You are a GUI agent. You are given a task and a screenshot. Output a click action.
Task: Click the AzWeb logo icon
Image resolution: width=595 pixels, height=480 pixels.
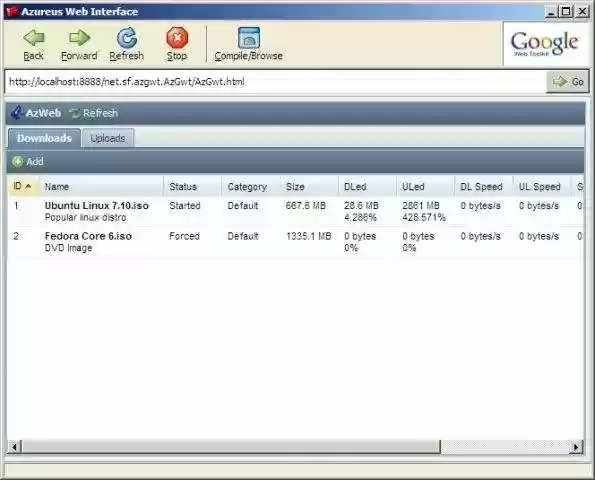point(16,113)
